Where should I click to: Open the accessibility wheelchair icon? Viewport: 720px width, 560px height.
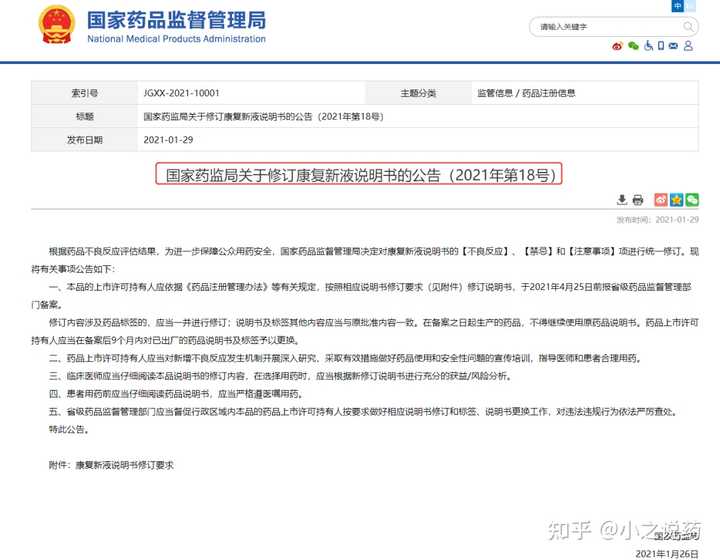[x=648, y=45]
